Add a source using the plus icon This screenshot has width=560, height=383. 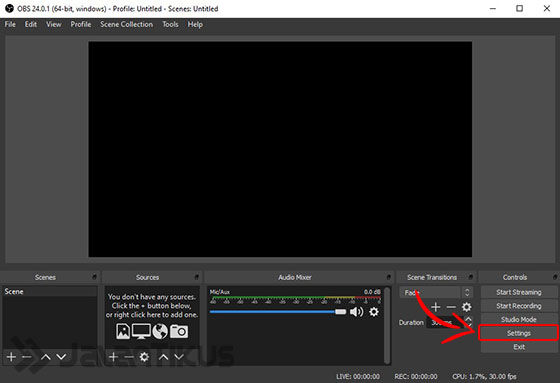(113, 357)
